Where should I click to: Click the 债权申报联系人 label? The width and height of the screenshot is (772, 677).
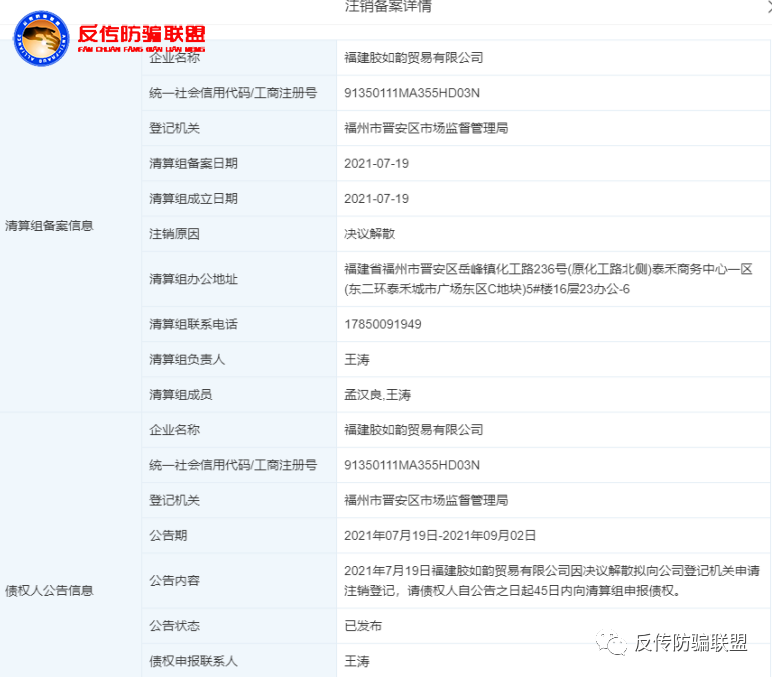(193, 661)
